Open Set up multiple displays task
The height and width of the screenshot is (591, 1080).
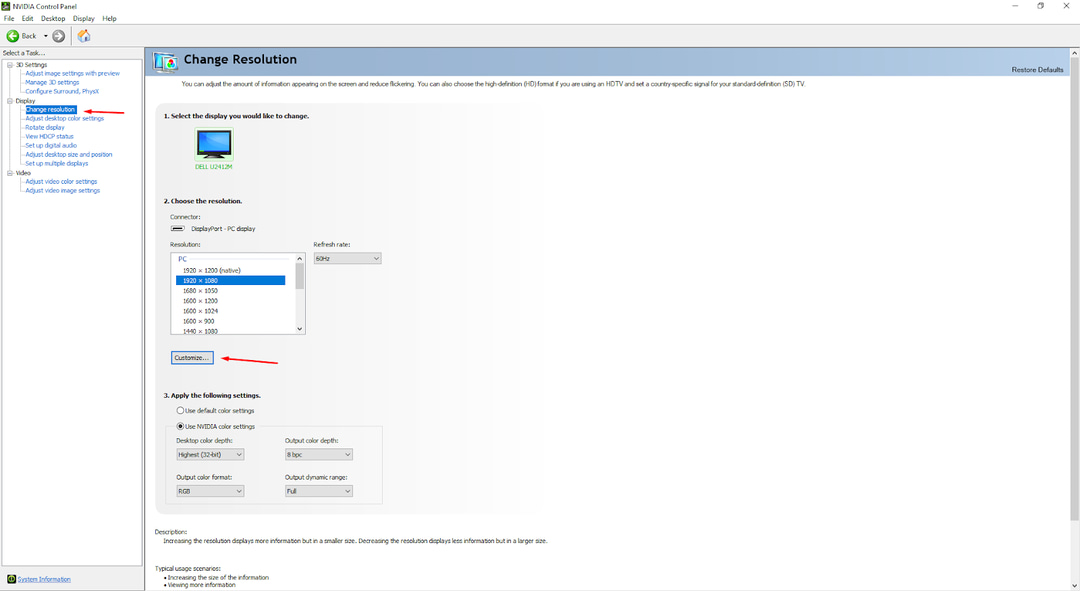coord(58,163)
